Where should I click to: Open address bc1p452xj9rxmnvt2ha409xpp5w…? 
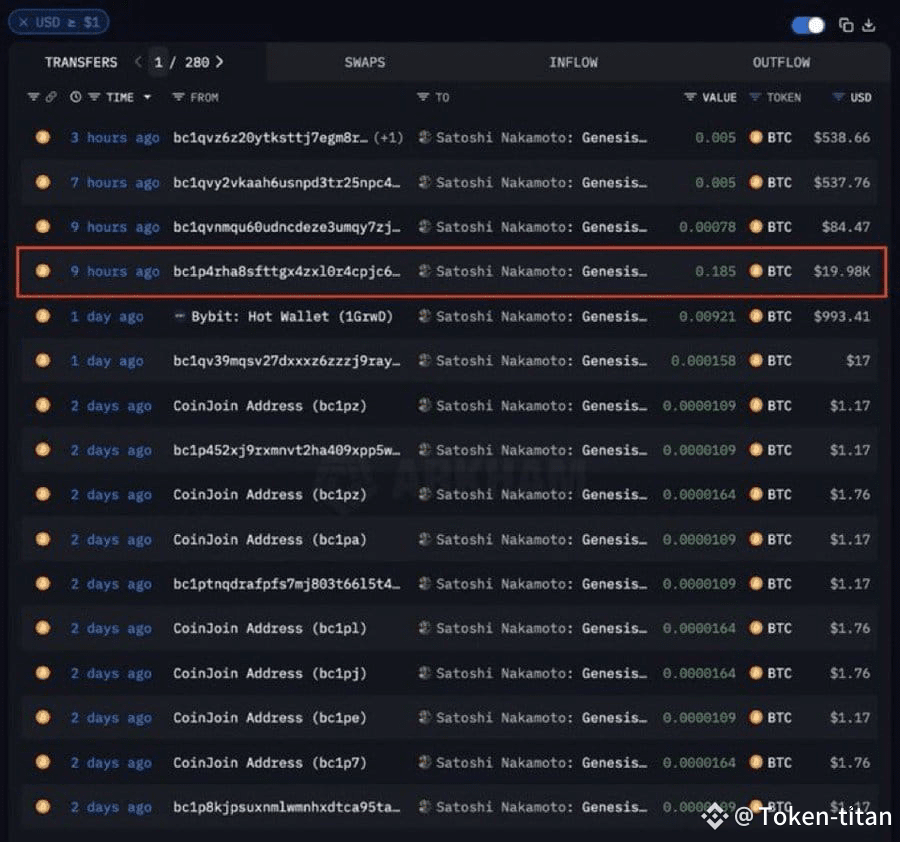click(x=286, y=451)
